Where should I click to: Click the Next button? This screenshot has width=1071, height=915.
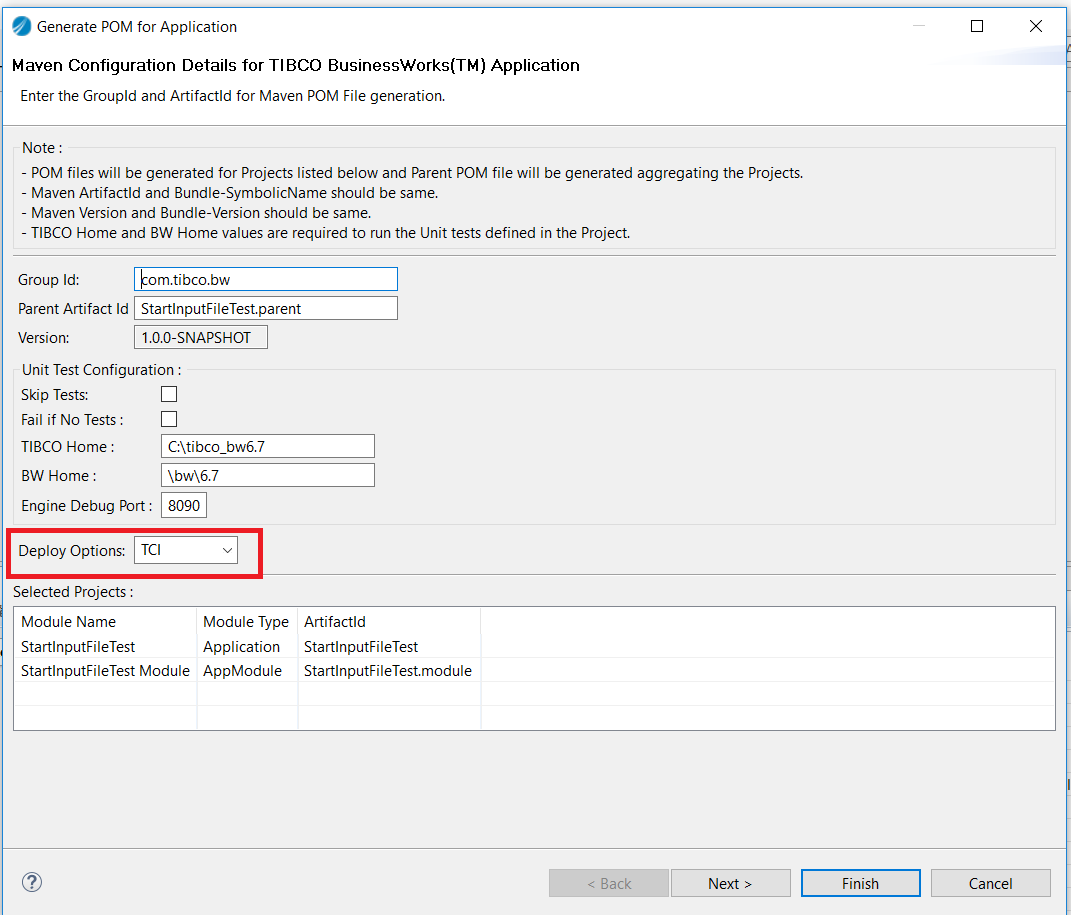pos(731,884)
